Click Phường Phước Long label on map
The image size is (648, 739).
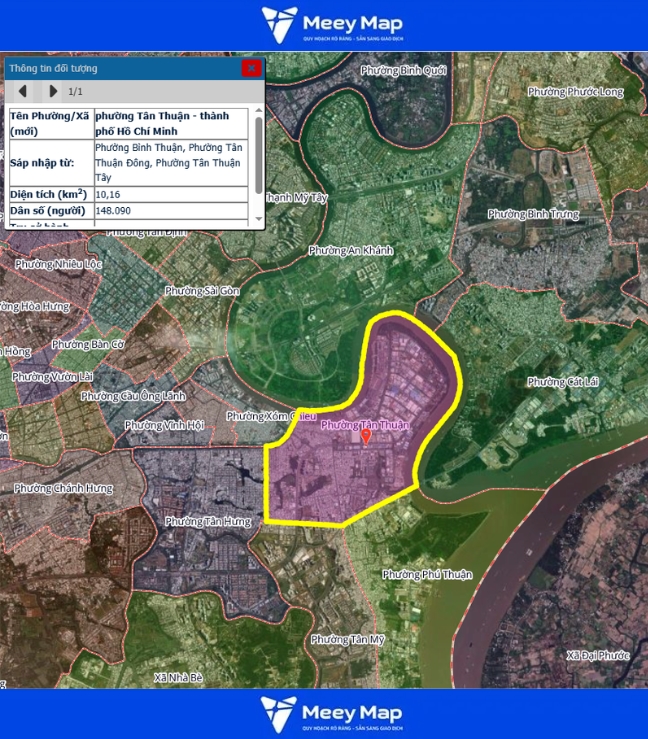[575, 92]
